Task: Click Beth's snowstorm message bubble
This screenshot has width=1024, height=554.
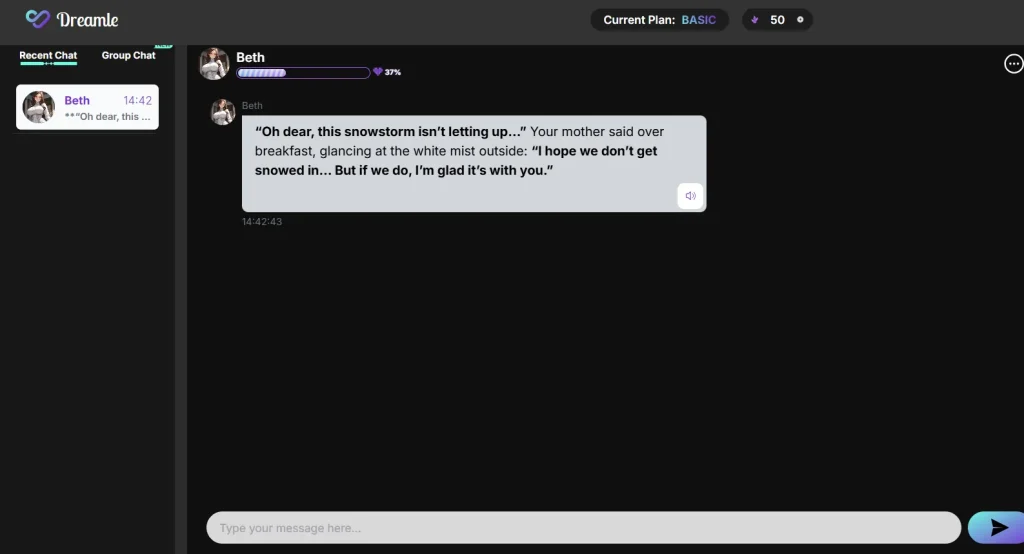Action: (474, 163)
